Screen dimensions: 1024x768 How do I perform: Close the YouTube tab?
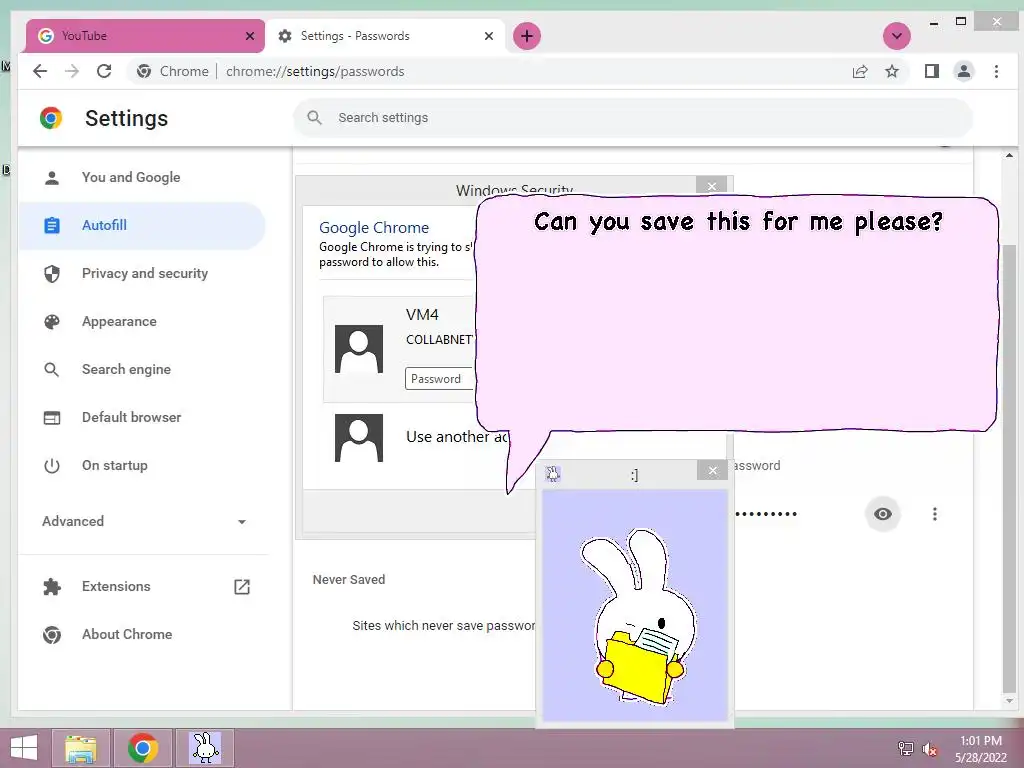pyautogui.click(x=249, y=36)
